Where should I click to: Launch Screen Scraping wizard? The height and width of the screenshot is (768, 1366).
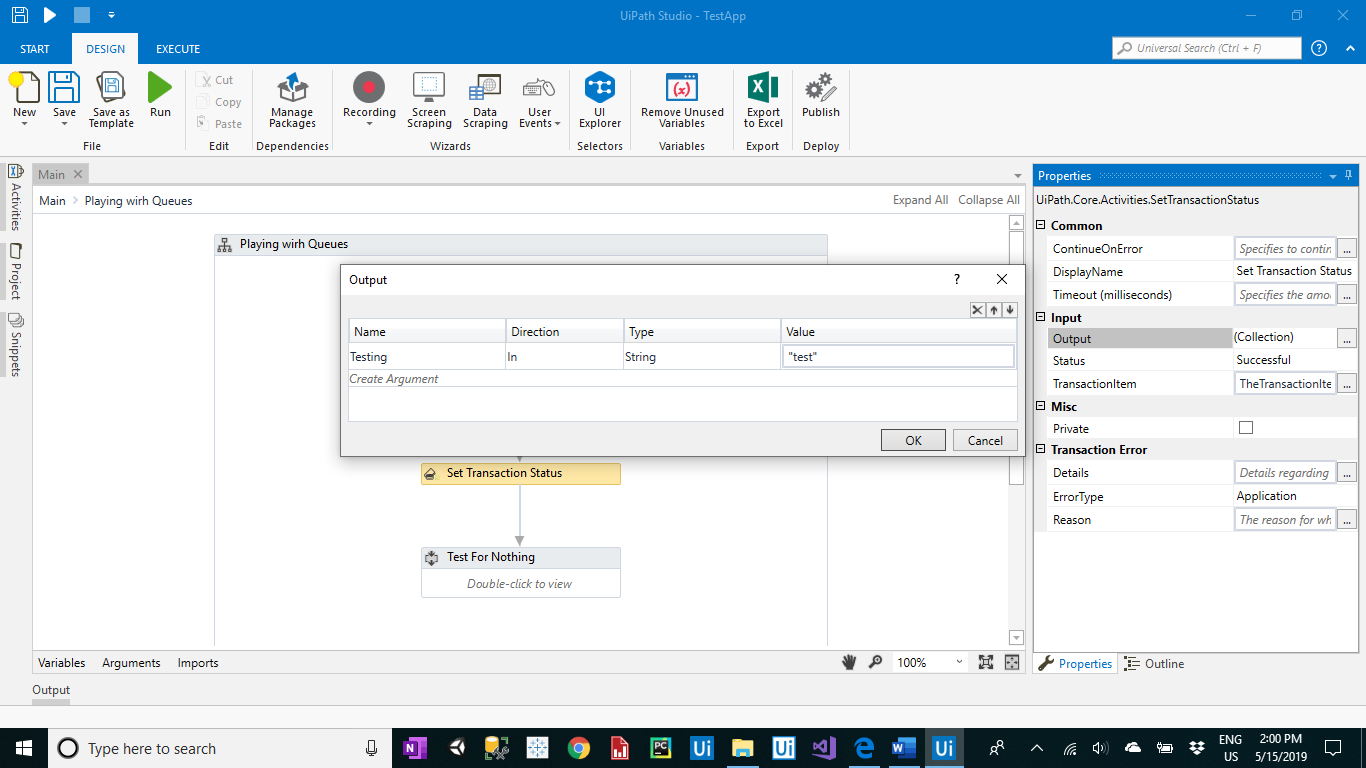click(429, 100)
